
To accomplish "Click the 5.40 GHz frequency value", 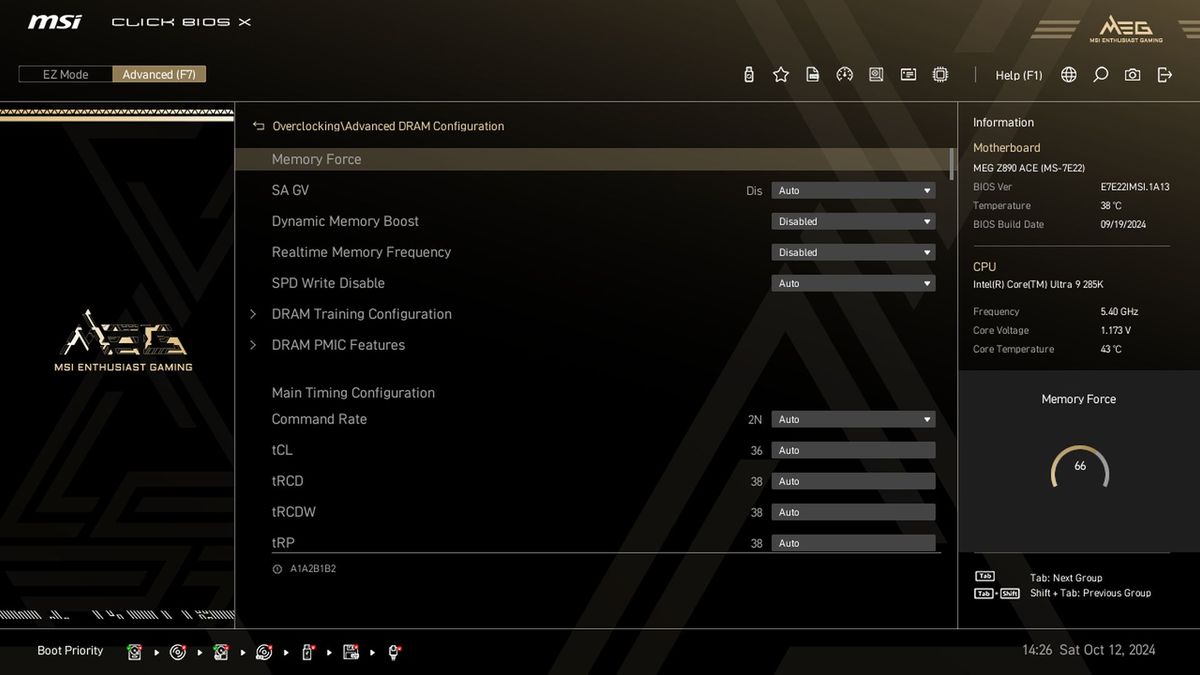I will [1119, 312].
